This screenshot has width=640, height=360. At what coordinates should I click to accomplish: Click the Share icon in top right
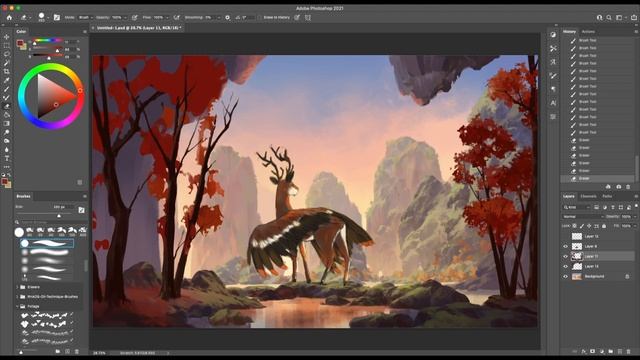click(x=634, y=18)
